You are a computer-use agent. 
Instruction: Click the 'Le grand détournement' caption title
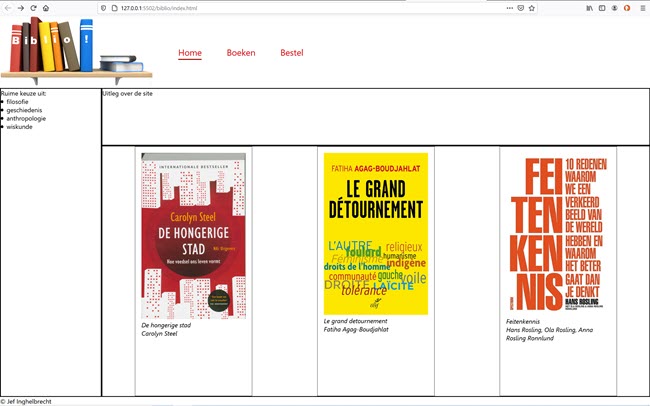point(355,321)
